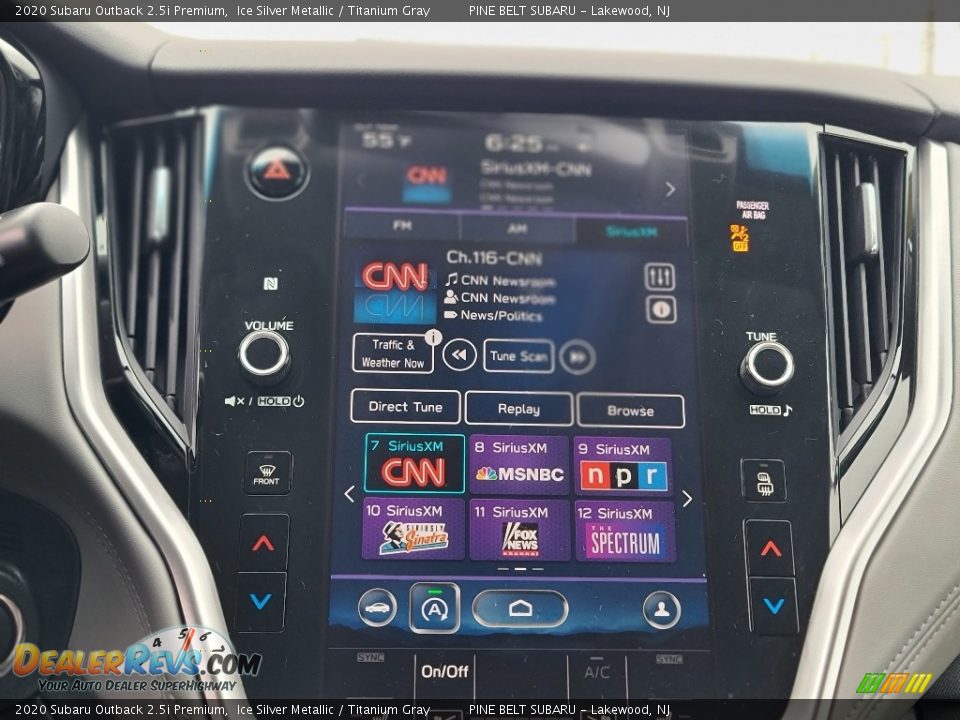Screen dimensions: 960x720
Task: Go to previous preset page
Action: 350,494
